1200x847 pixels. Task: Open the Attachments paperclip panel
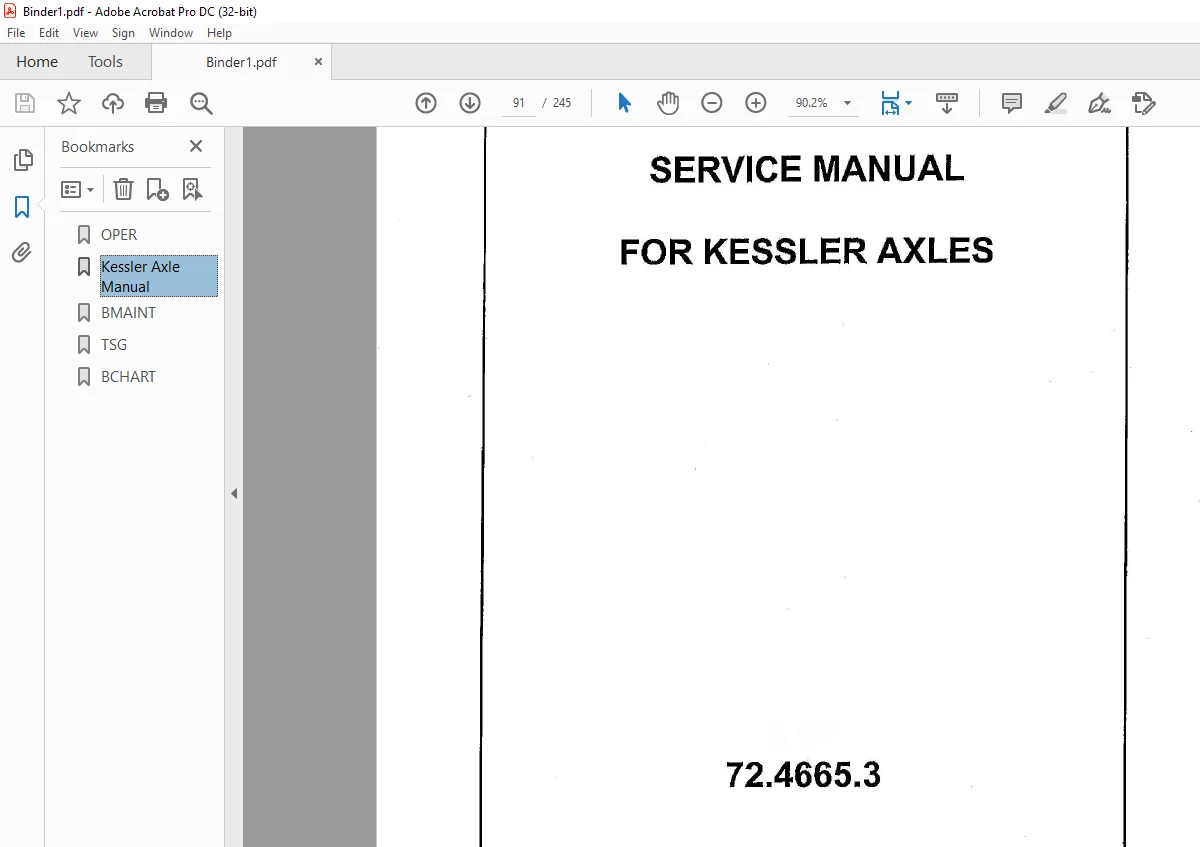(x=22, y=253)
